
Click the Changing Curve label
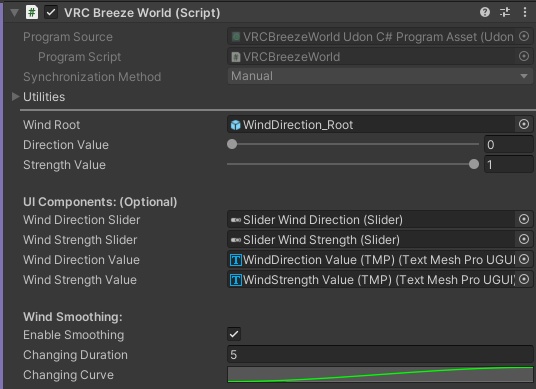tap(68, 375)
